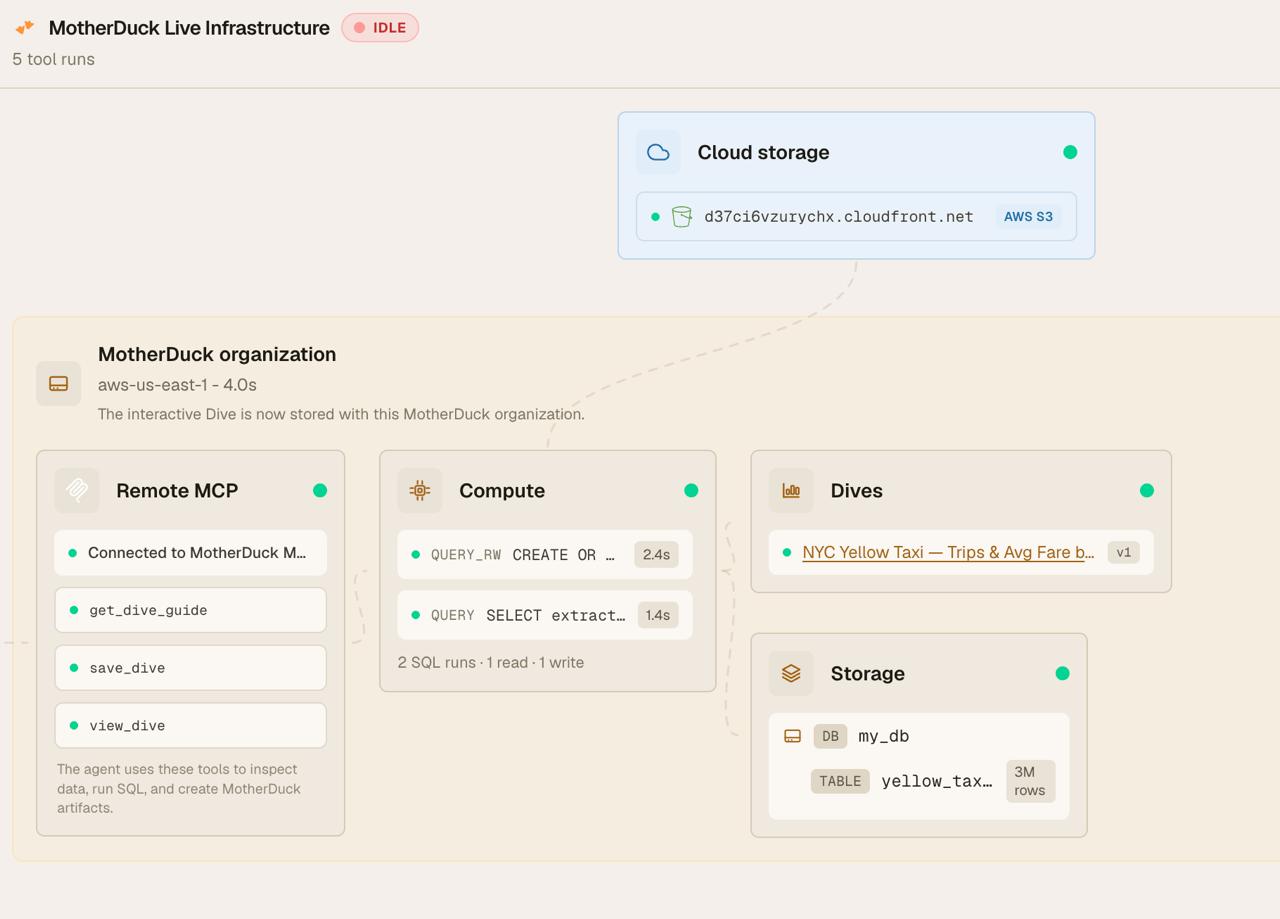Click the Storage heading
The width and height of the screenshot is (1280, 919).
tap(868, 673)
